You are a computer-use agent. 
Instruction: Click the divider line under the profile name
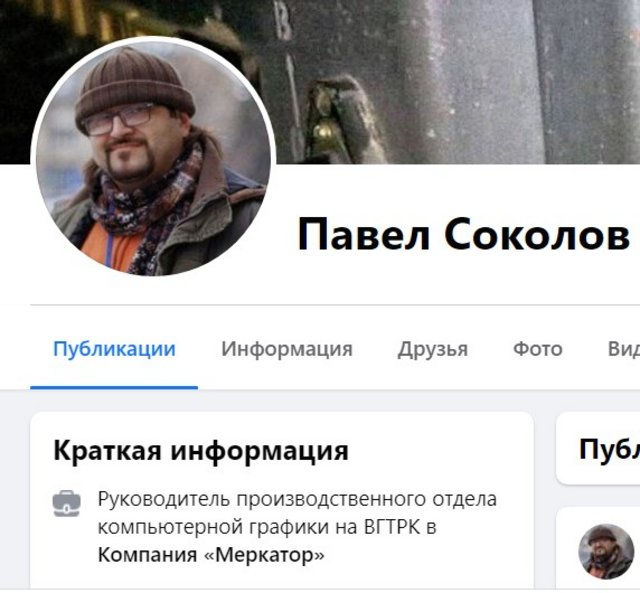(335, 305)
